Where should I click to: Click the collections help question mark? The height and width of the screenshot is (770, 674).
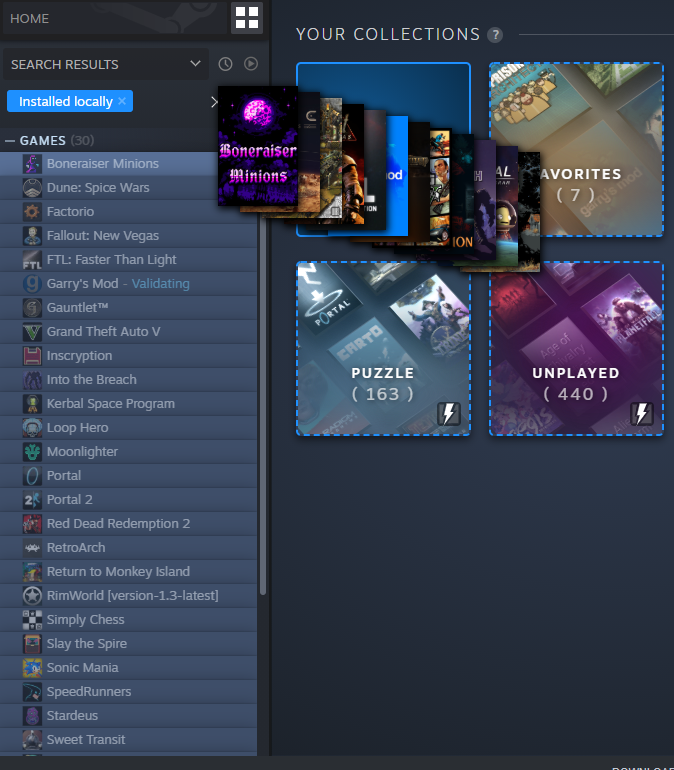(x=494, y=35)
